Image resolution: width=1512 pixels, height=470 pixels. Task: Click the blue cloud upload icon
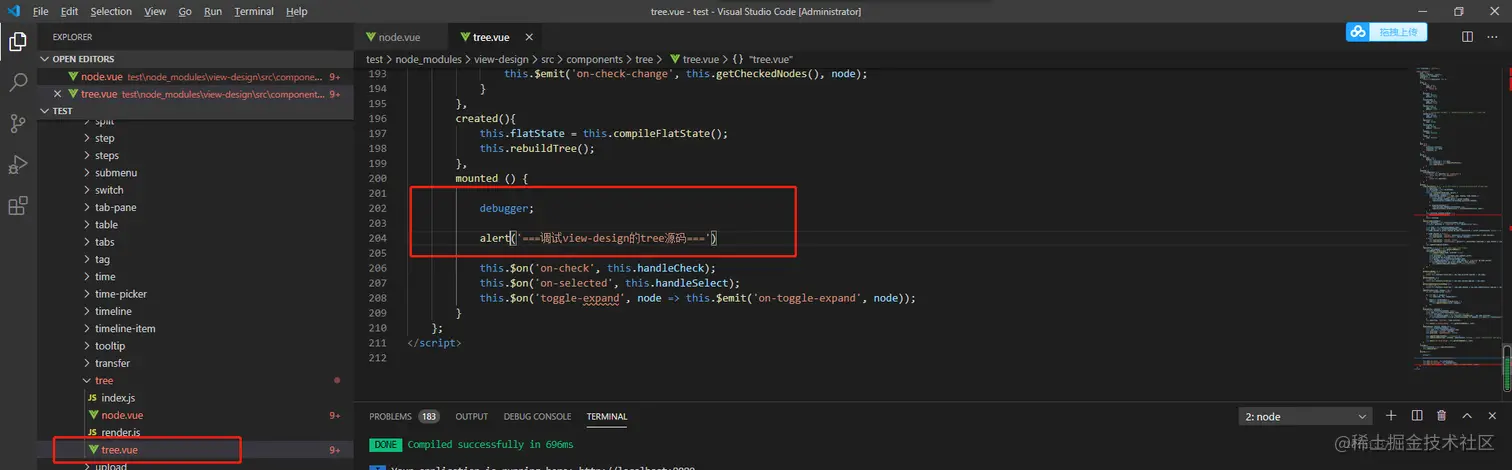click(1358, 32)
